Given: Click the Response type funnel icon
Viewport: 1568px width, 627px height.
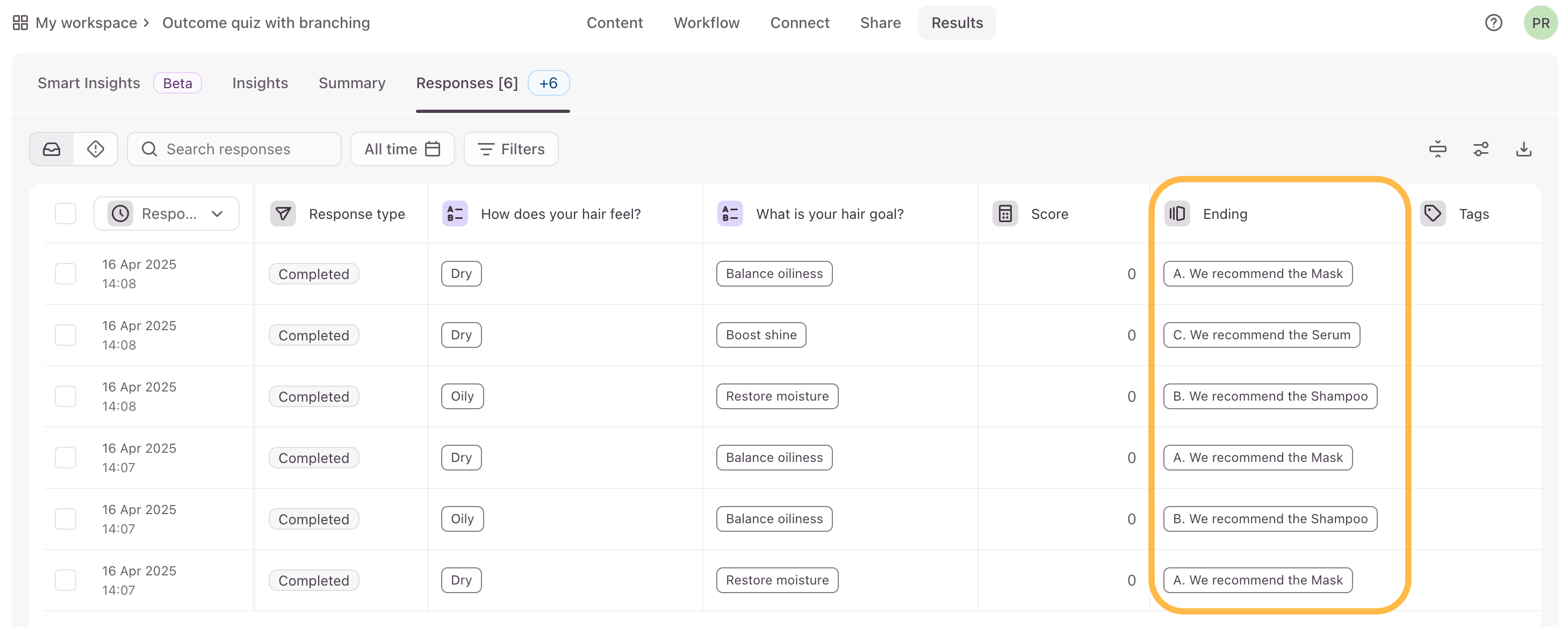Looking at the screenshot, I should (283, 213).
